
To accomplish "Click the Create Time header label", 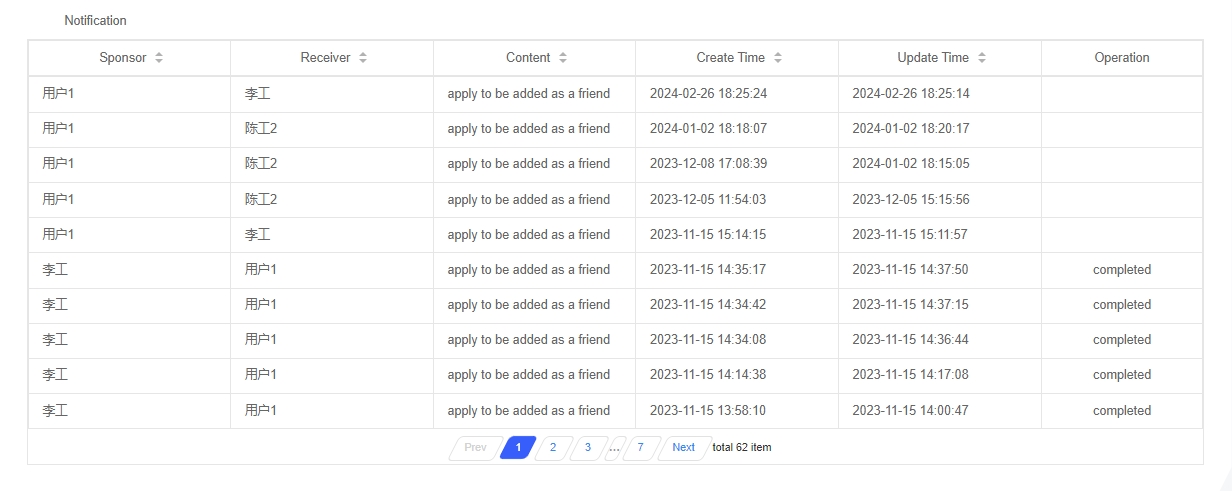I will [730, 58].
